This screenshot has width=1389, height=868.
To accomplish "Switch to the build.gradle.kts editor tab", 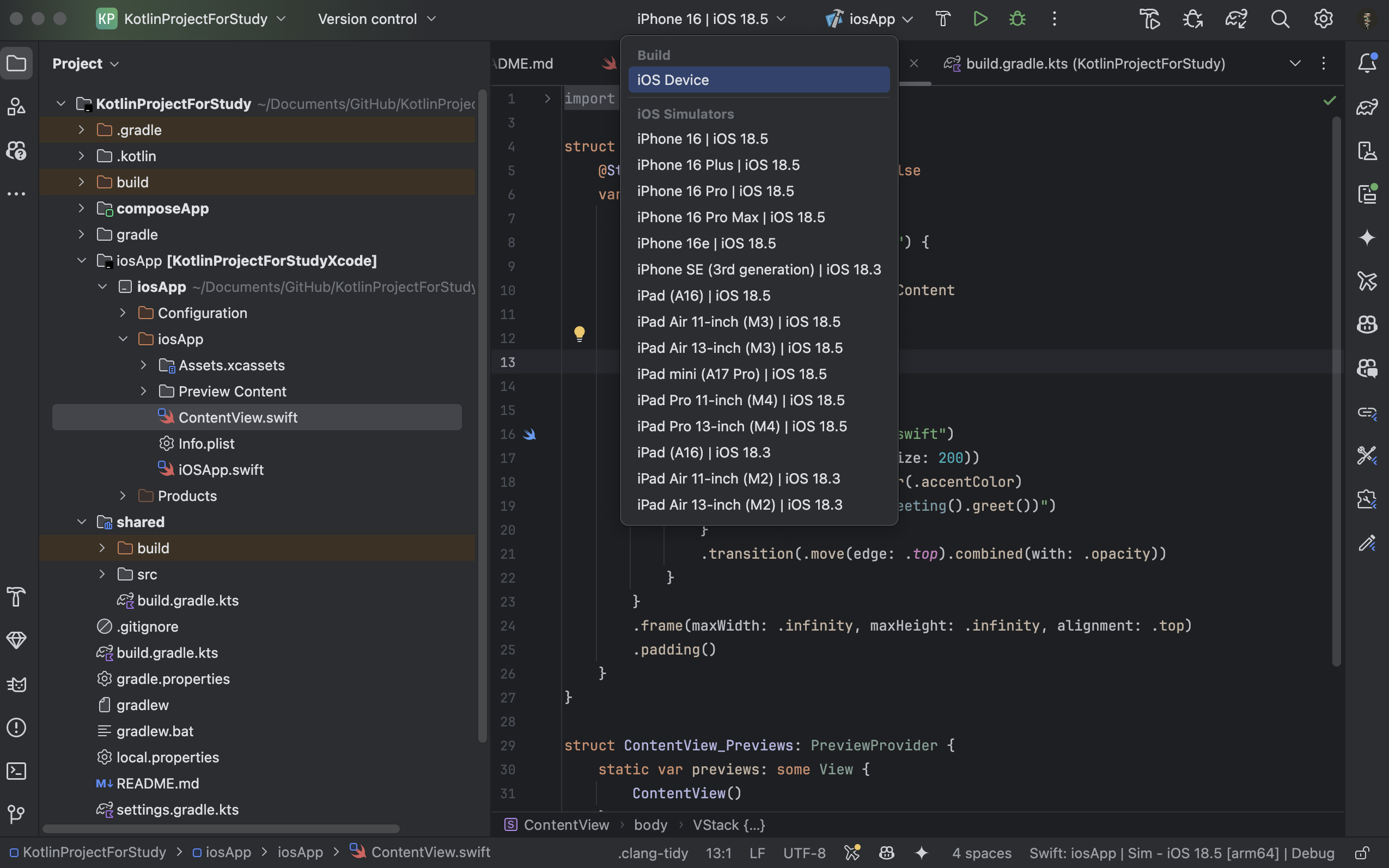I will 1094,63.
